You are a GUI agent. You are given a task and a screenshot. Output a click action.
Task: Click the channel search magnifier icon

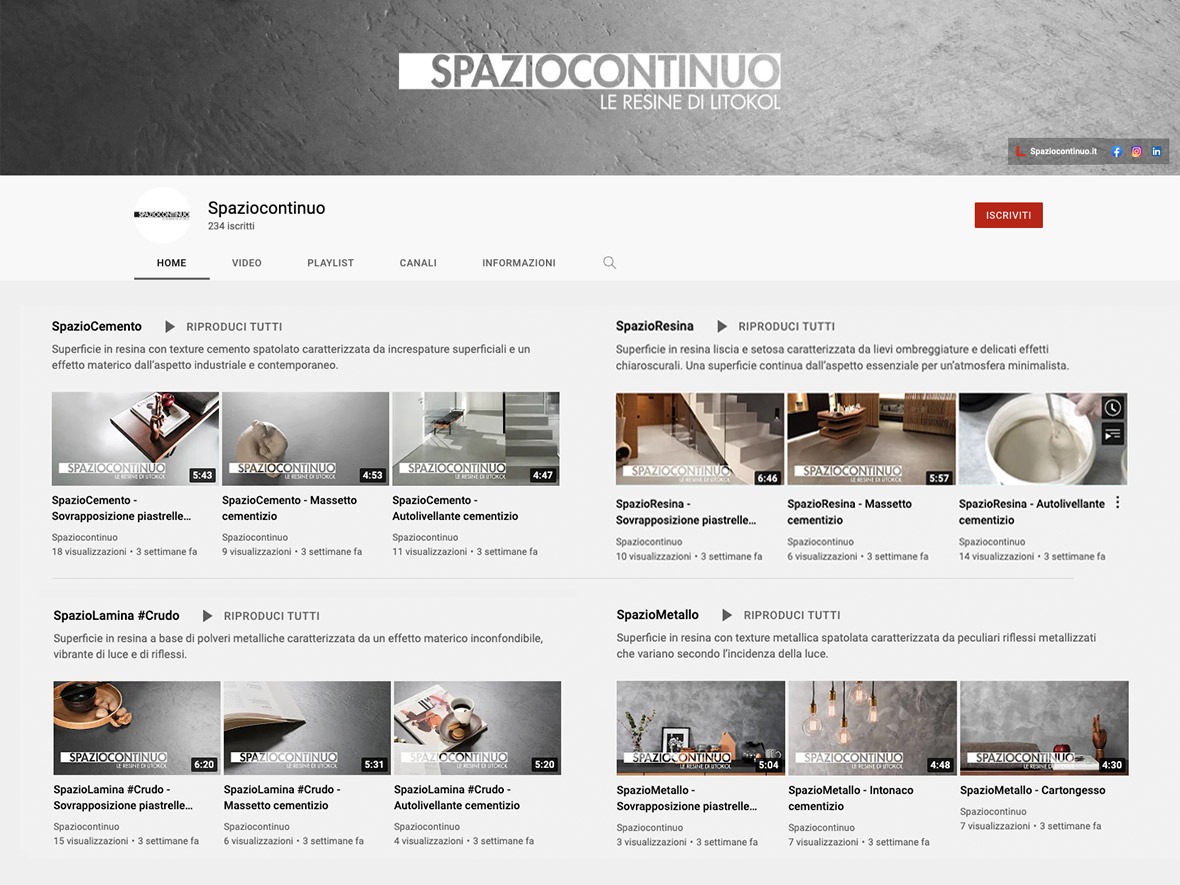click(x=610, y=263)
